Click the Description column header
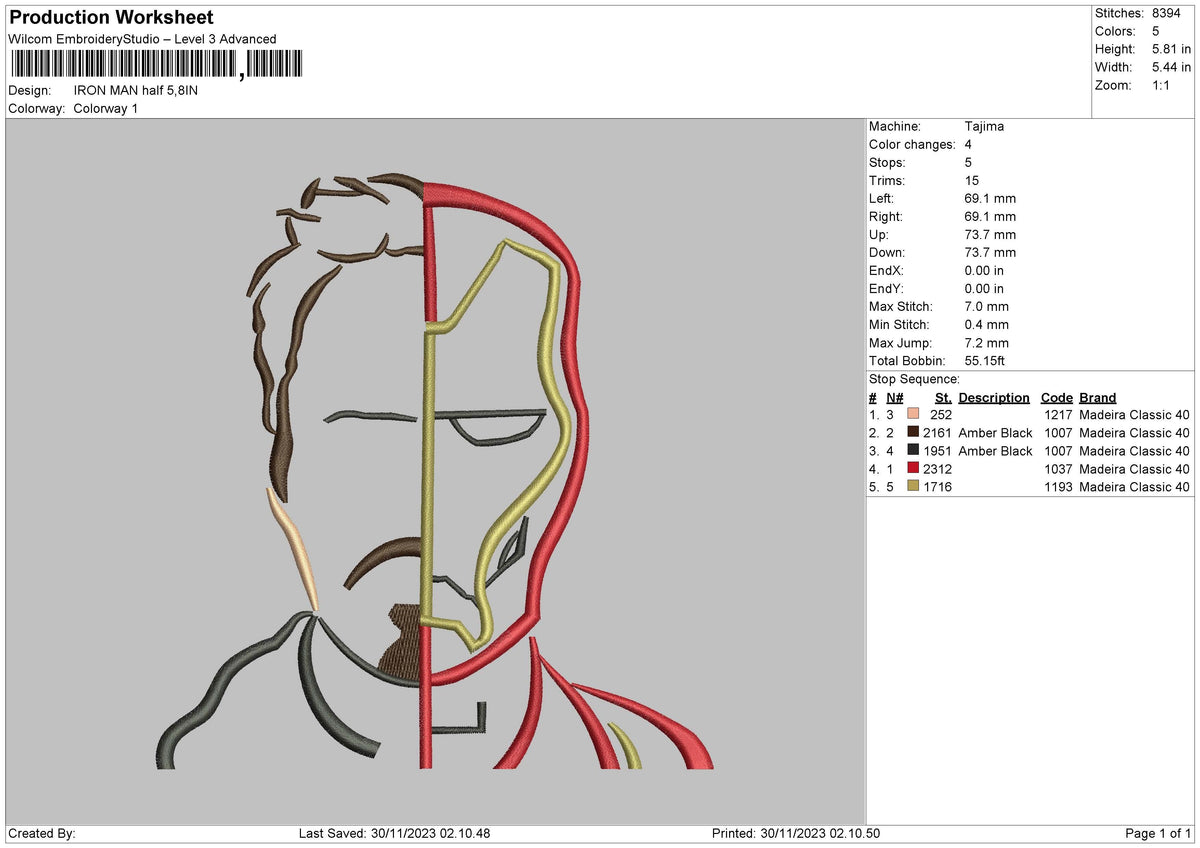The width and height of the screenshot is (1200, 848). pyautogui.click(x=994, y=397)
